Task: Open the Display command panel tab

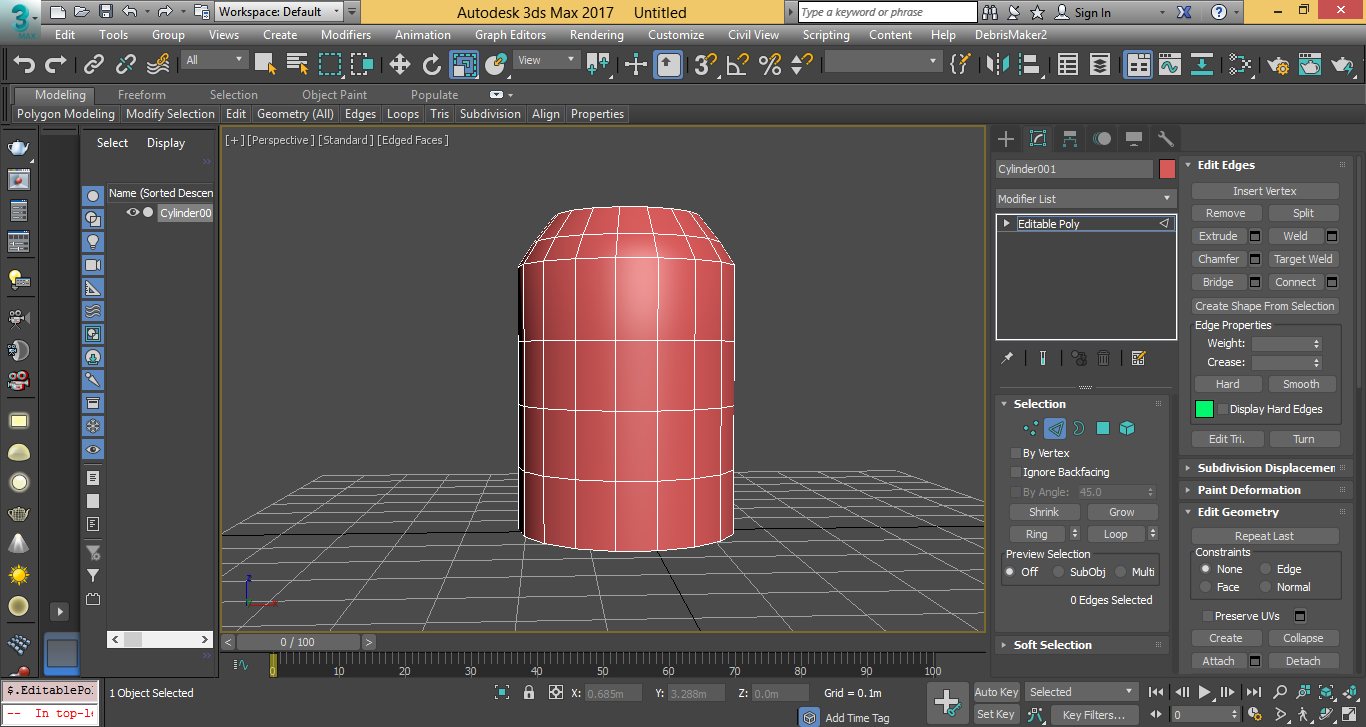Action: pos(1134,139)
